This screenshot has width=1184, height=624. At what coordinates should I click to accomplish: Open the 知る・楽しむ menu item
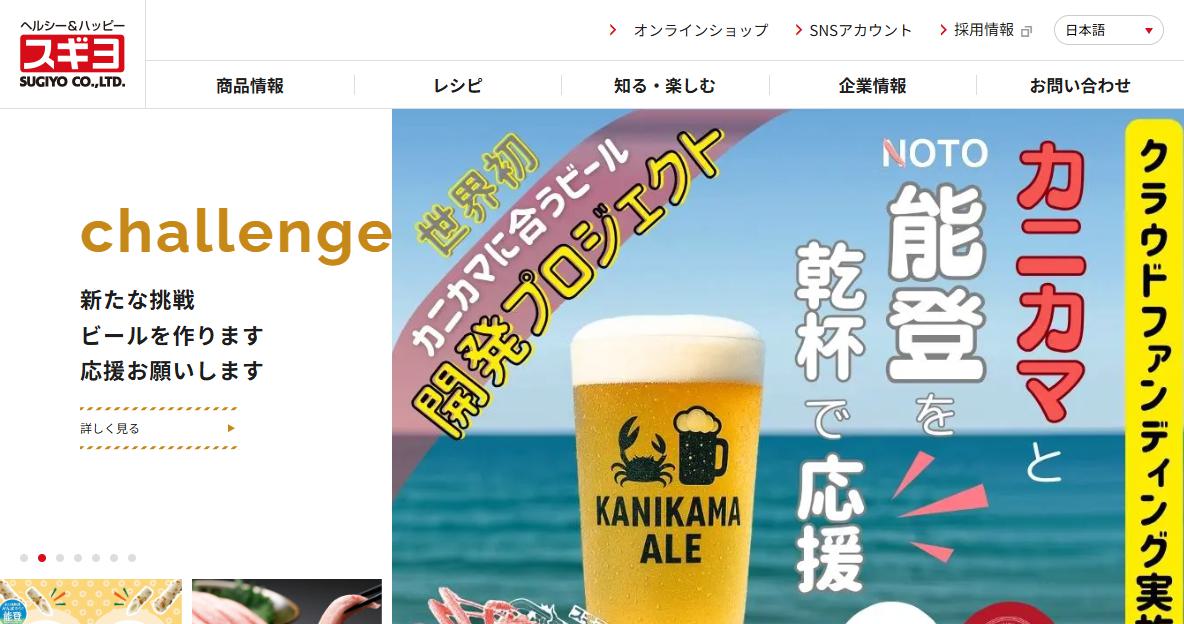pyautogui.click(x=664, y=85)
